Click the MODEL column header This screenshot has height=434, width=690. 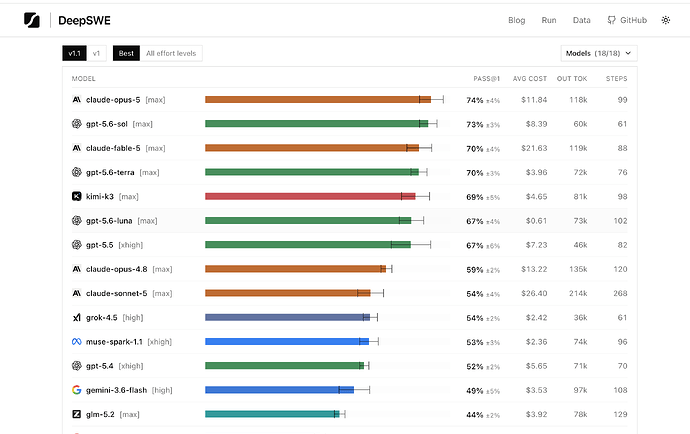[x=84, y=79]
